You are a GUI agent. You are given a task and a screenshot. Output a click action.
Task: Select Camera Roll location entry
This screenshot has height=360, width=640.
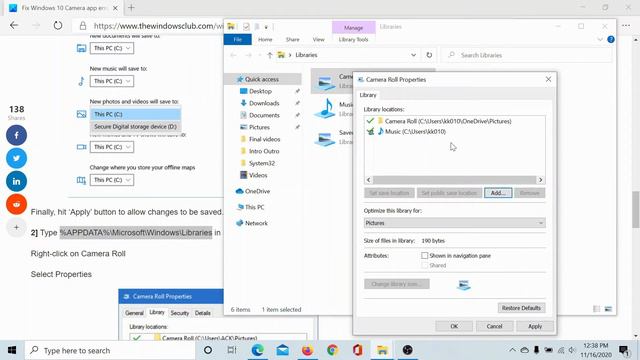pos(448,121)
